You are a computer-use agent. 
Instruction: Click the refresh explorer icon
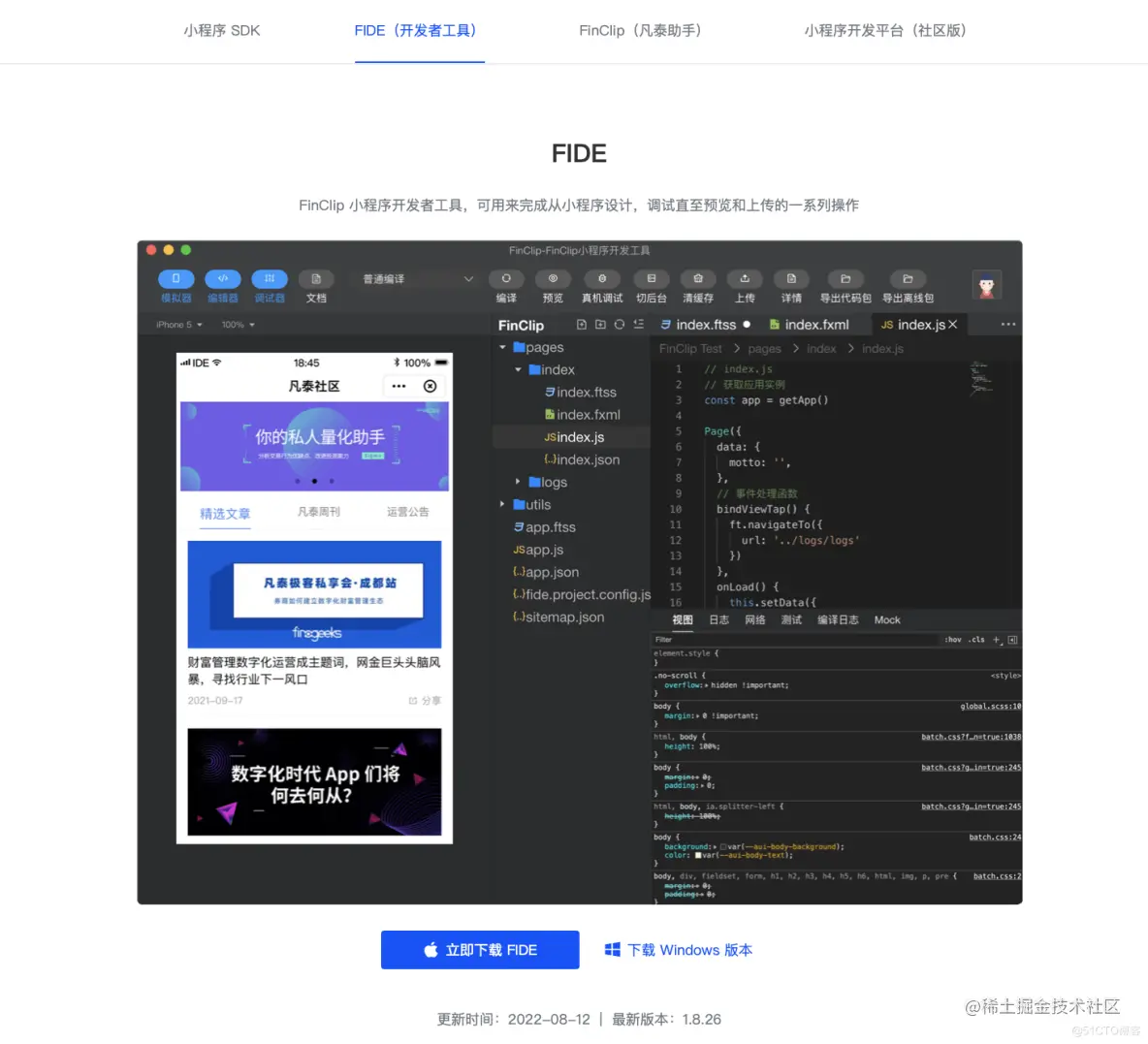tap(620, 325)
